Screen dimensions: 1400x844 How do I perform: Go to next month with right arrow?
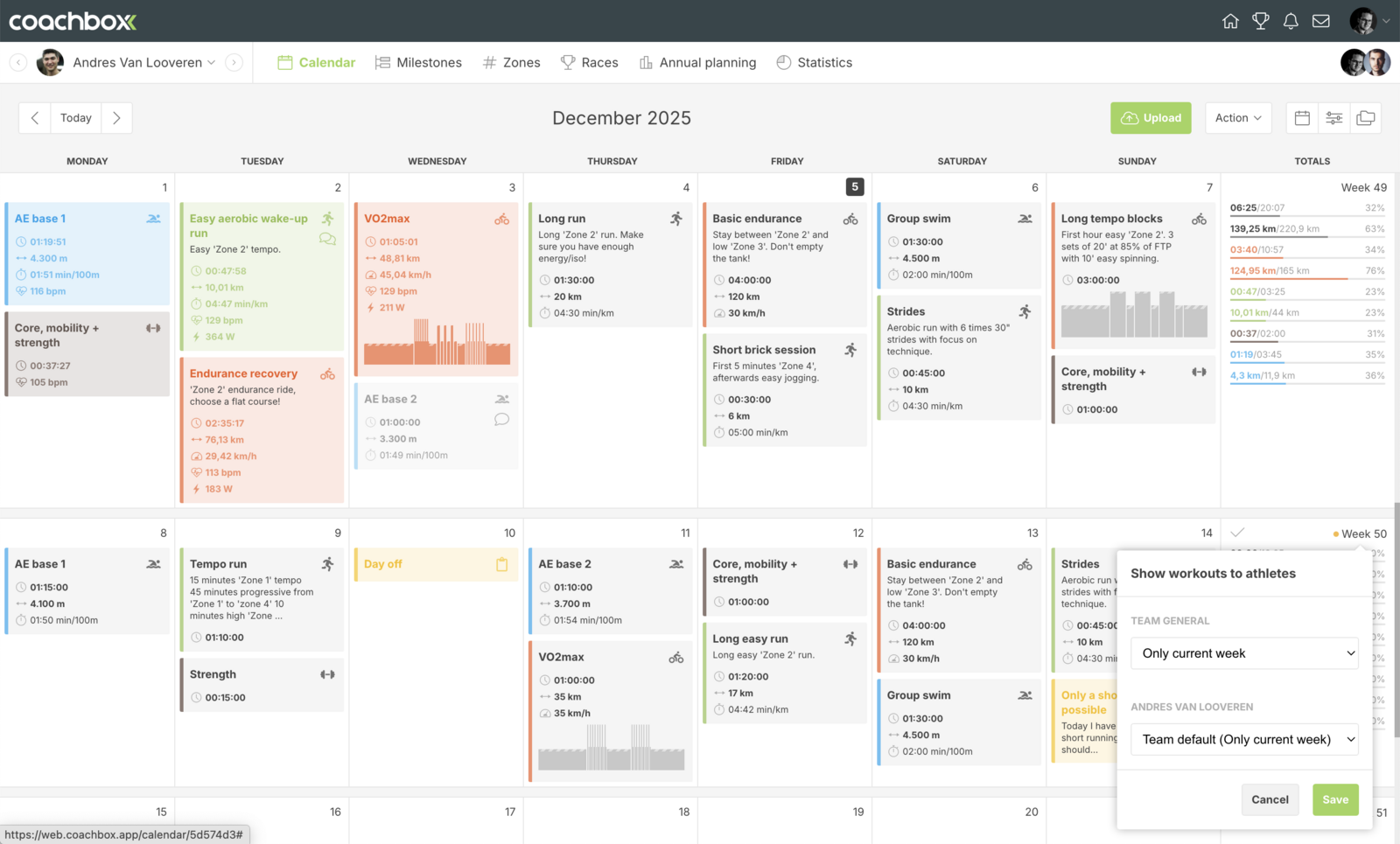pyautogui.click(x=116, y=118)
